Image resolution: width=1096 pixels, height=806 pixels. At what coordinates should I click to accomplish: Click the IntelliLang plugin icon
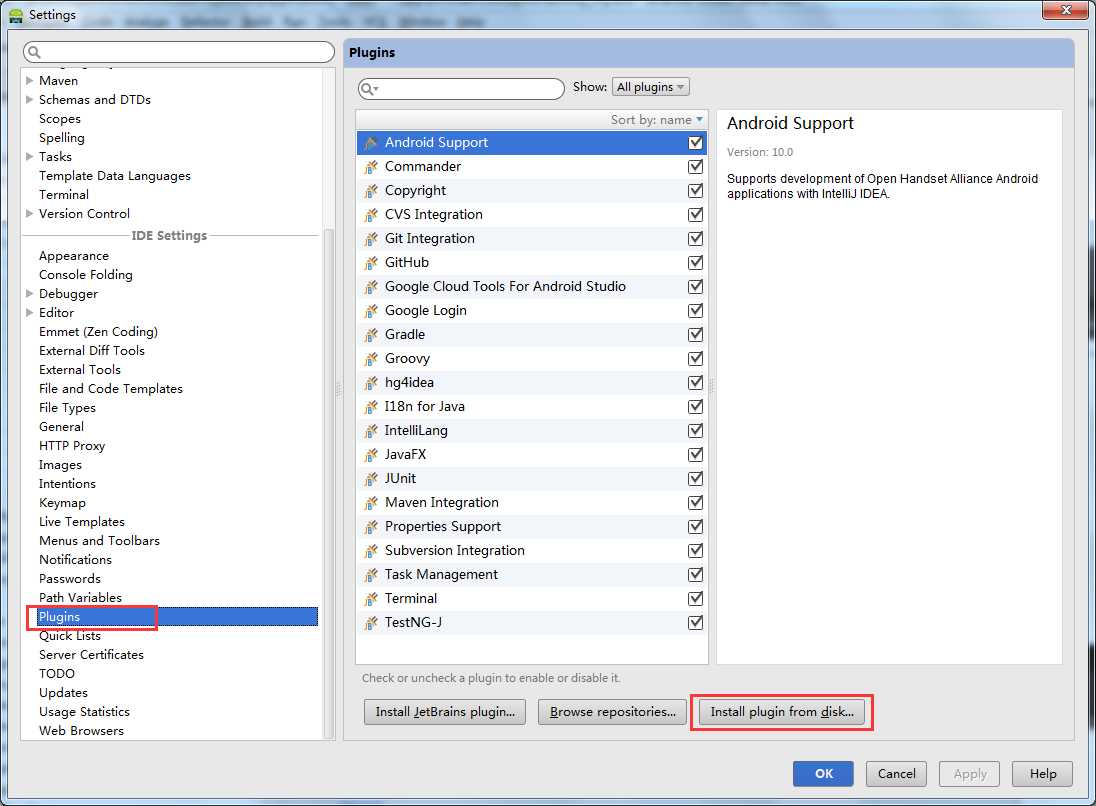371,431
